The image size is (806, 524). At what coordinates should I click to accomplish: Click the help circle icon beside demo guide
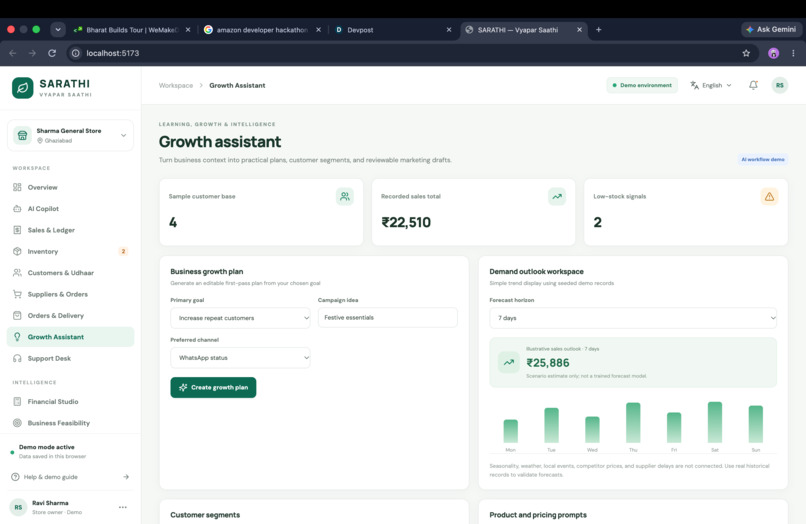(x=15, y=477)
